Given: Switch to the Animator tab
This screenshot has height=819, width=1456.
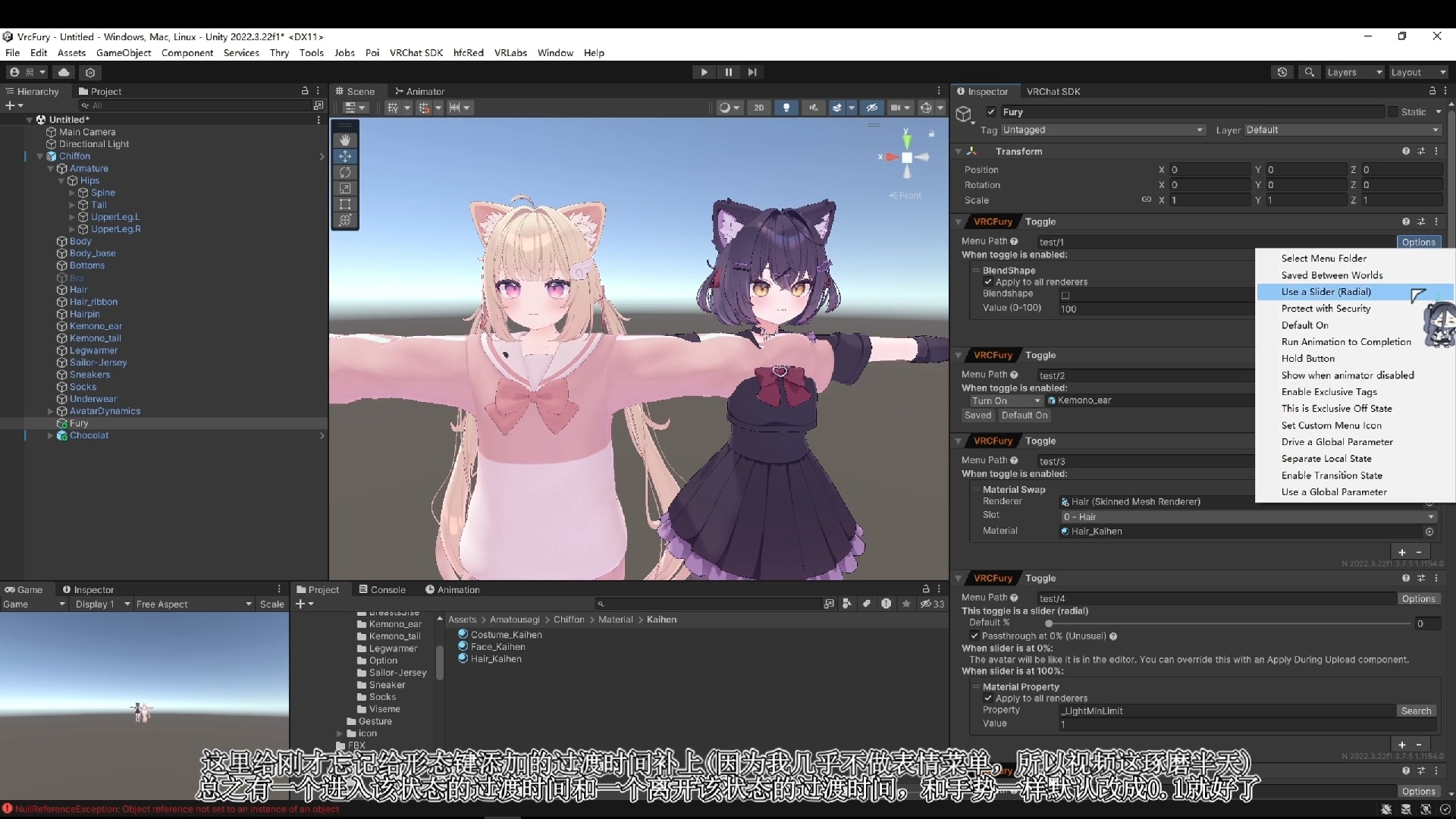Looking at the screenshot, I should (x=420, y=91).
